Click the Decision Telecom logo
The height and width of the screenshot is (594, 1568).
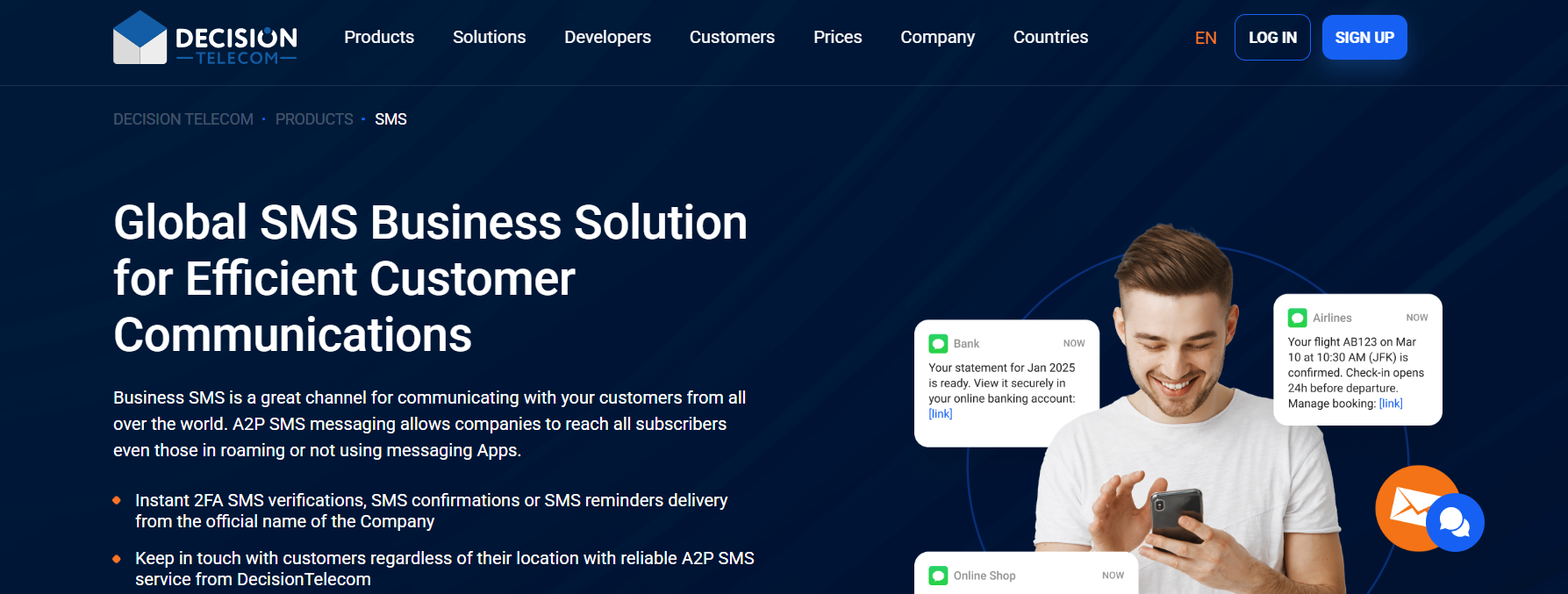click(204, 38)
